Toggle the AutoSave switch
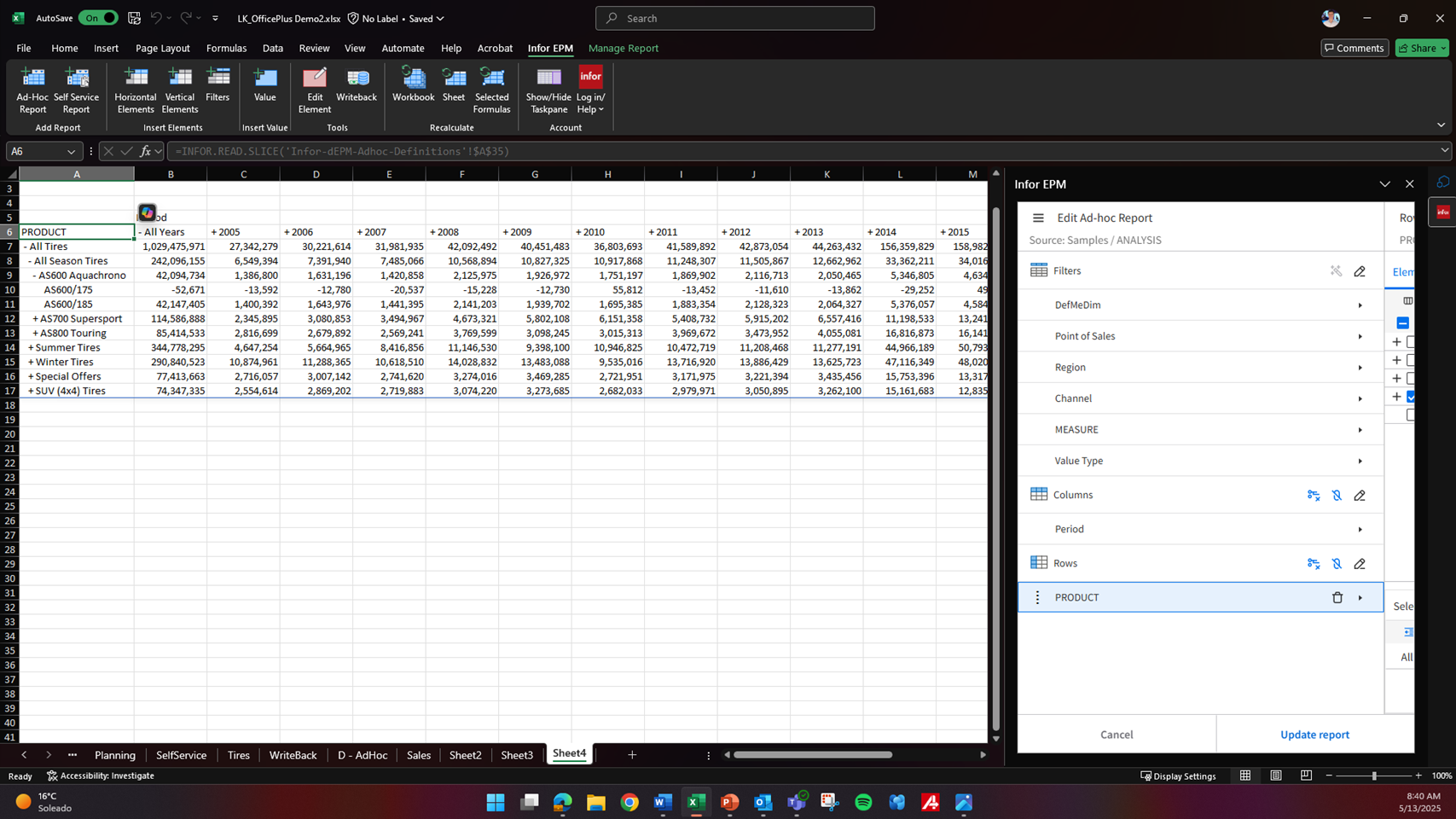The image size is (1456, 819). tap(98, 18)
